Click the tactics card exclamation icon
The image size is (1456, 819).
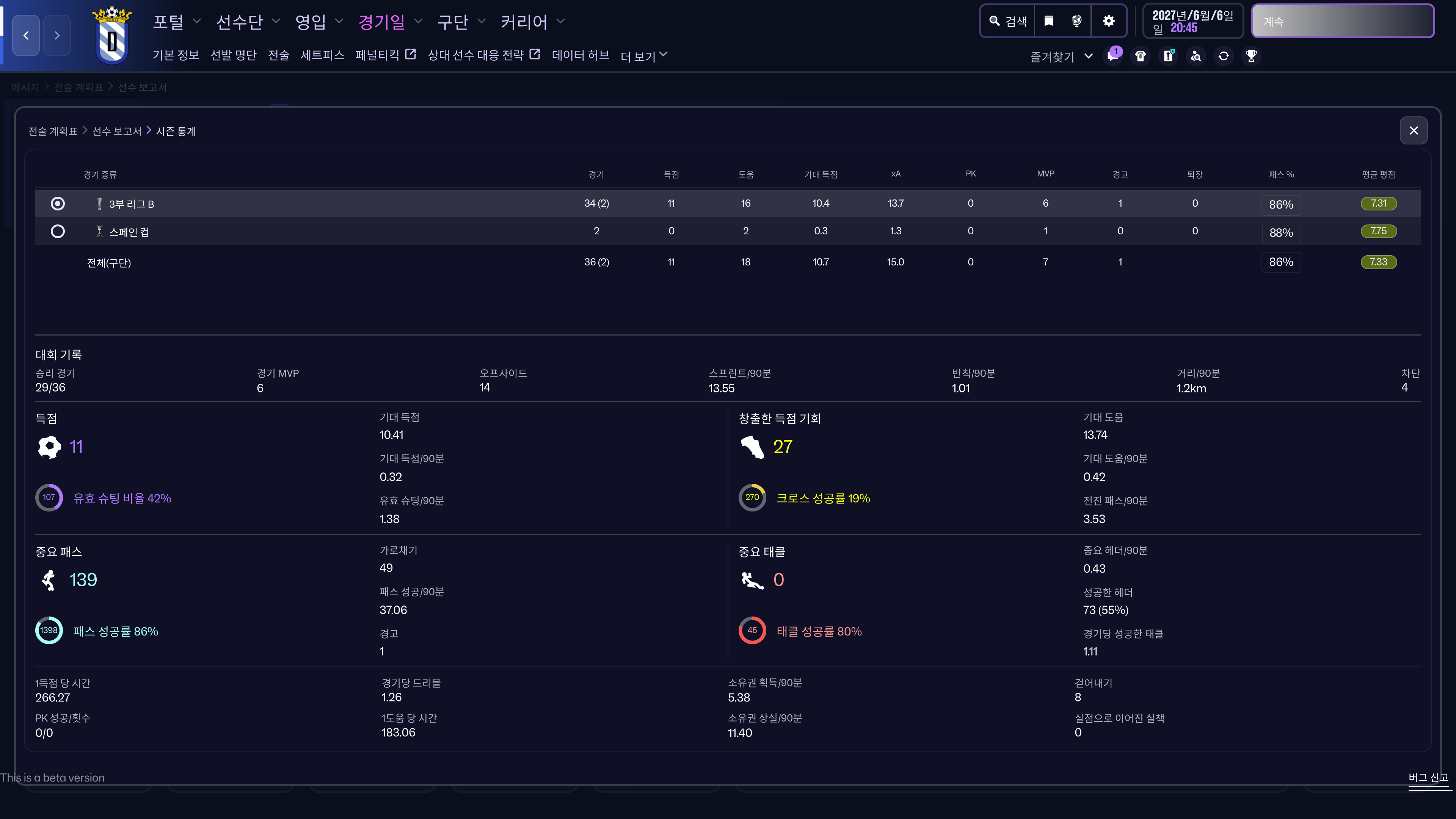coord(1168,56)
